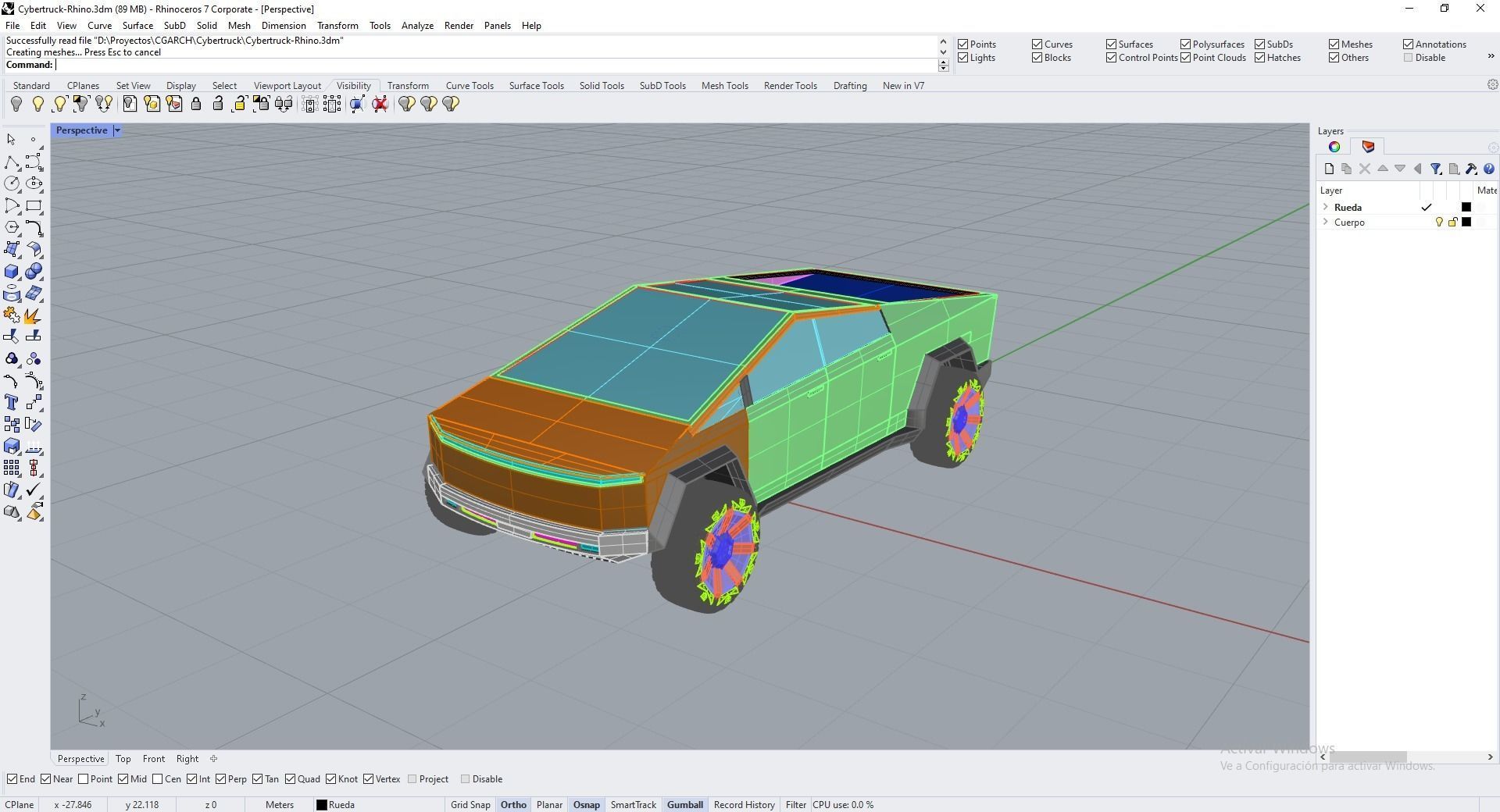Open the Surface menu
Screen dimensions: 1500x812
[x=137, y=25]
